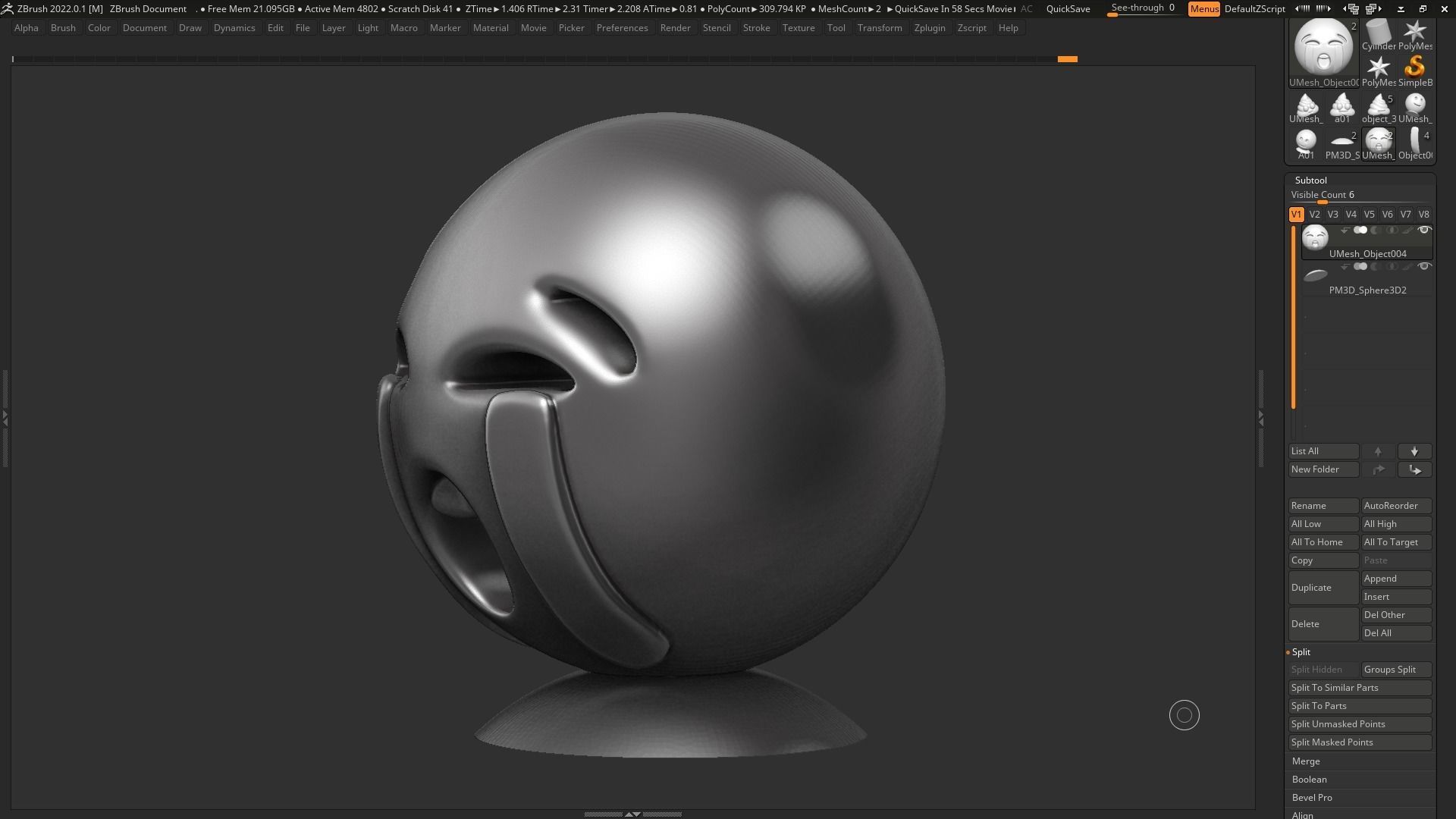Select the Cylinder tool thumbnail

click(x=1379, y=35)
